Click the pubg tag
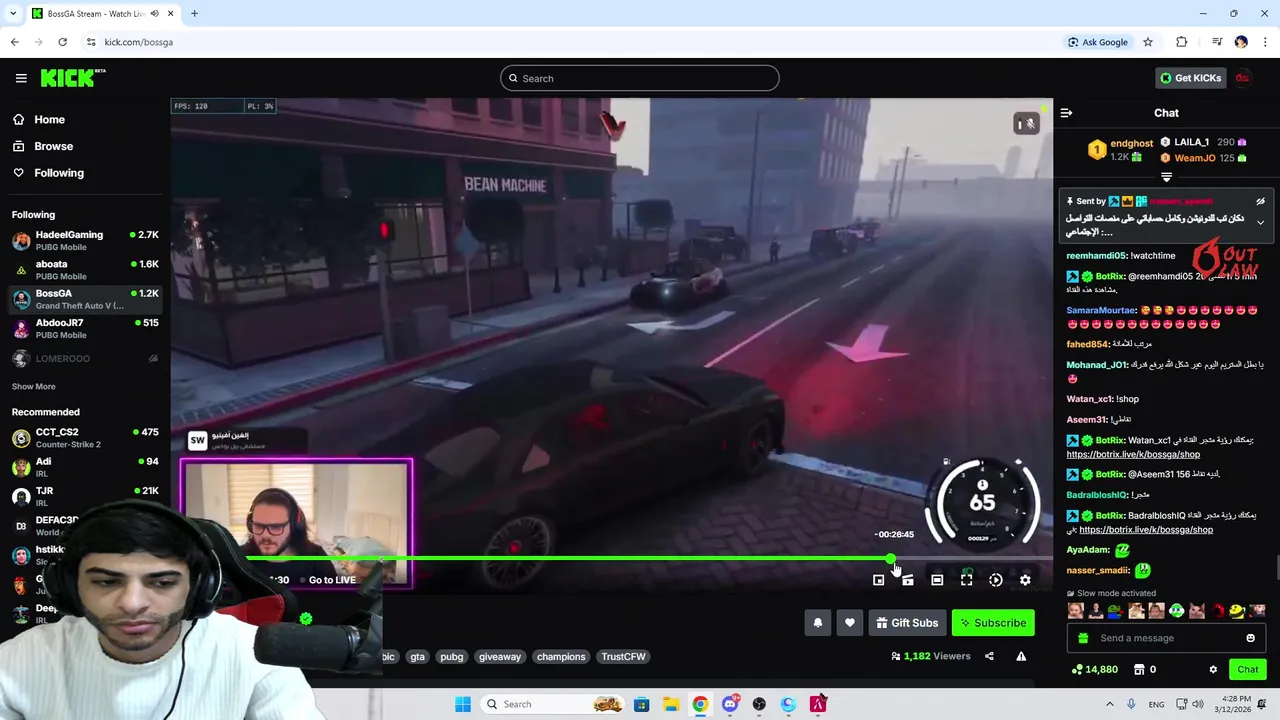This screenshot has height=720, width=1280. point(452,657)
